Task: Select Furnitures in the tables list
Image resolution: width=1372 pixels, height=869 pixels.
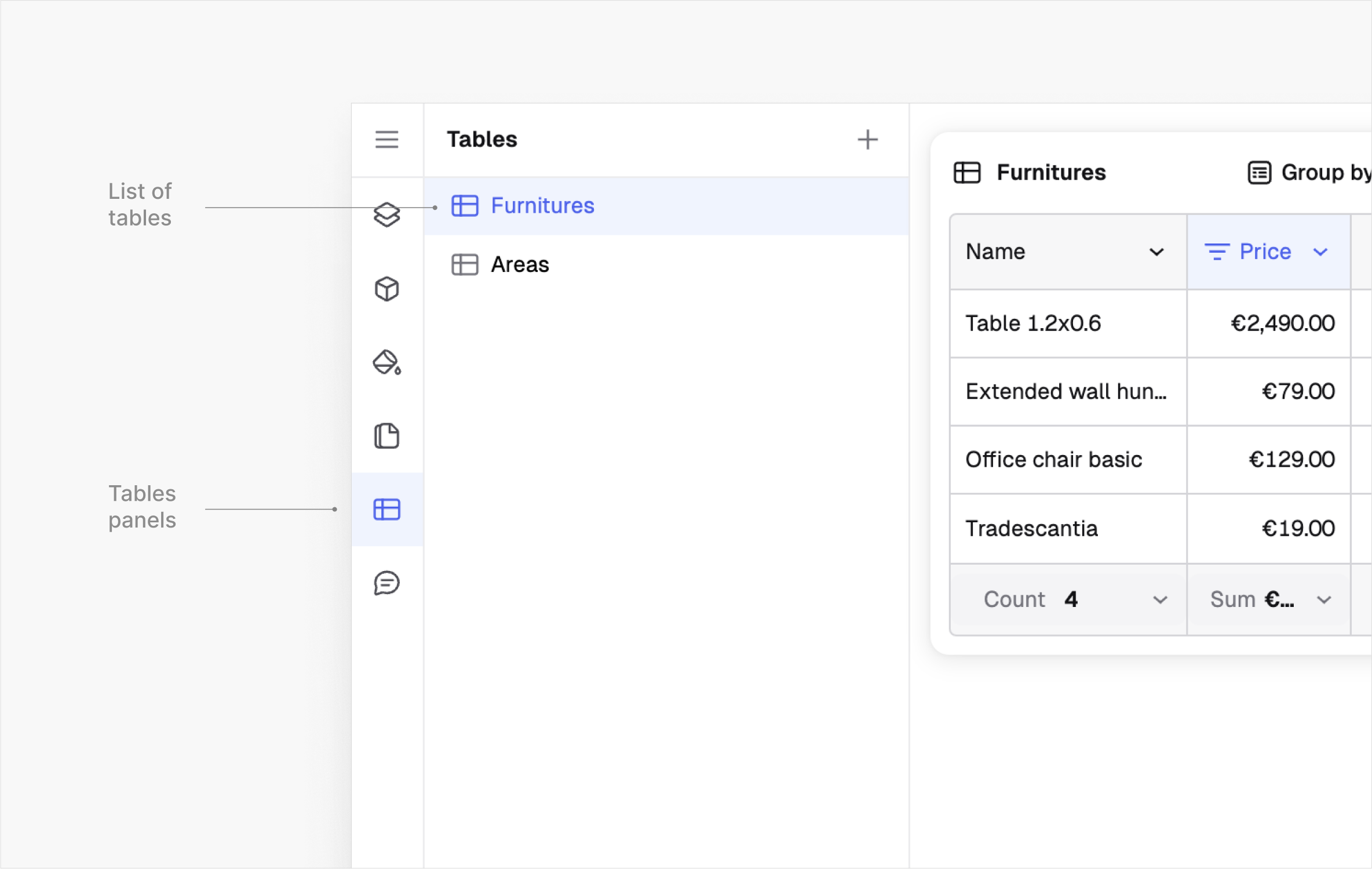Action: click(666, 206)
